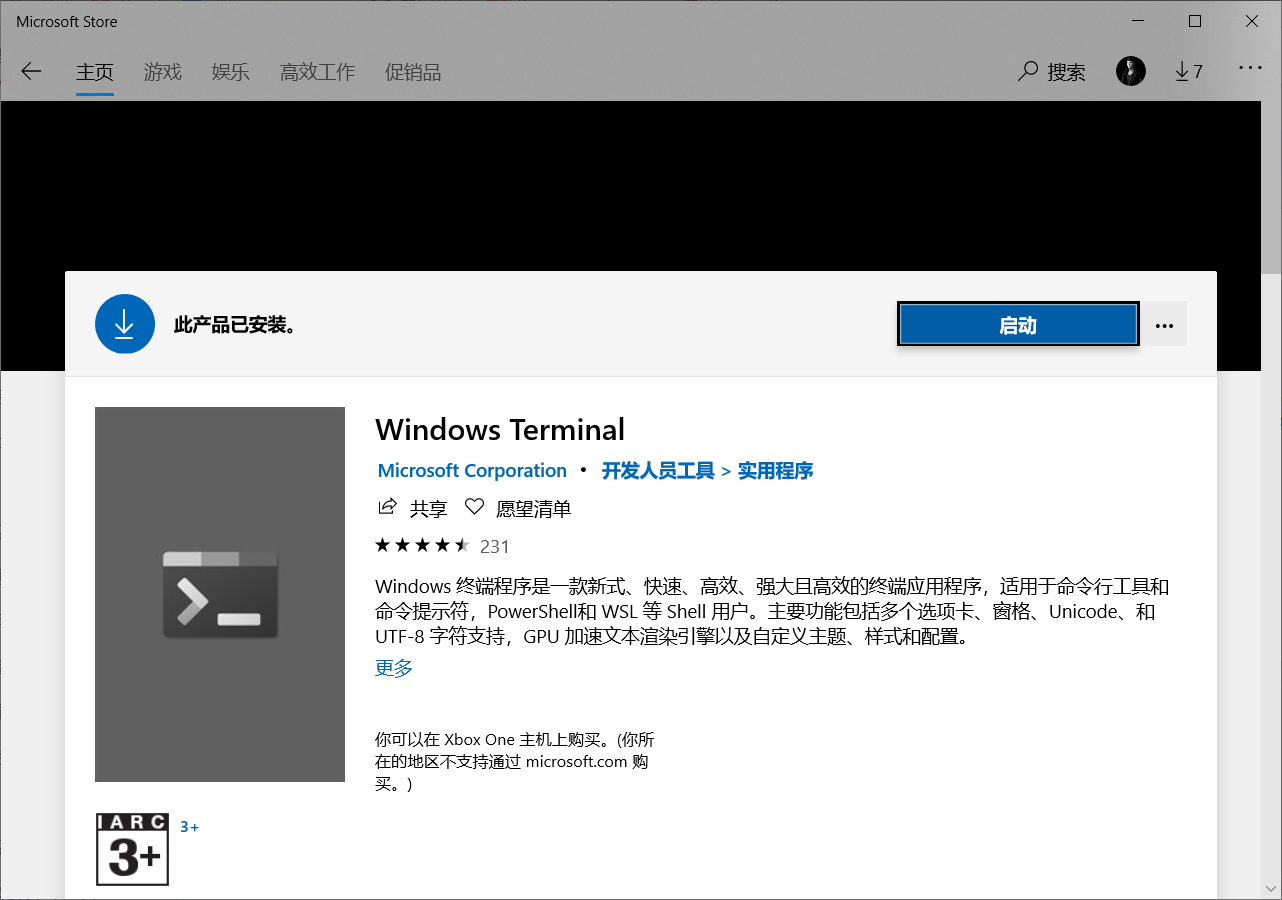Click the scrollbar down arrow
Image resolution: width=1282 pixels, height=900 pixels.
point(1271,888)
